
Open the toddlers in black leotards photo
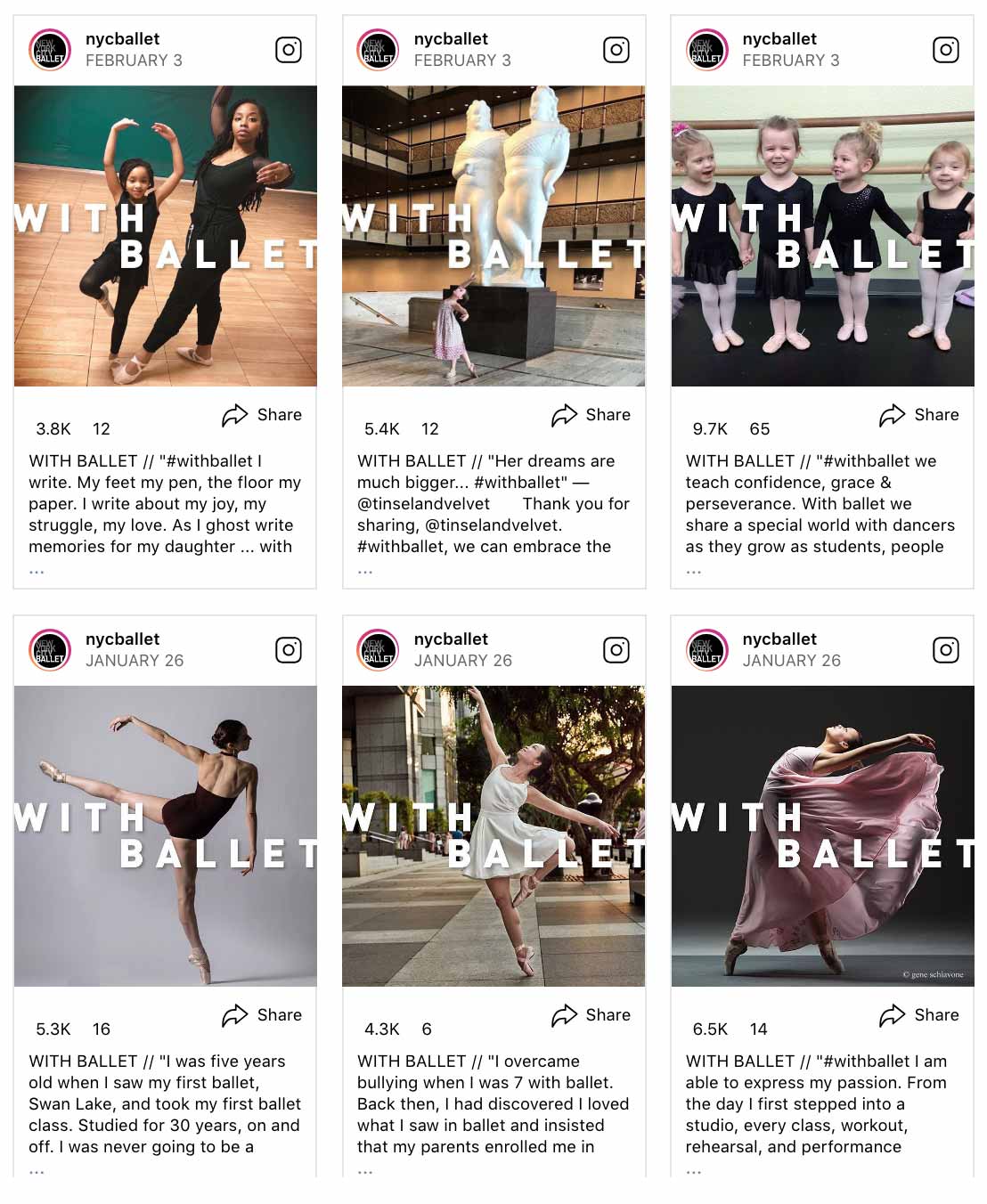822,236
